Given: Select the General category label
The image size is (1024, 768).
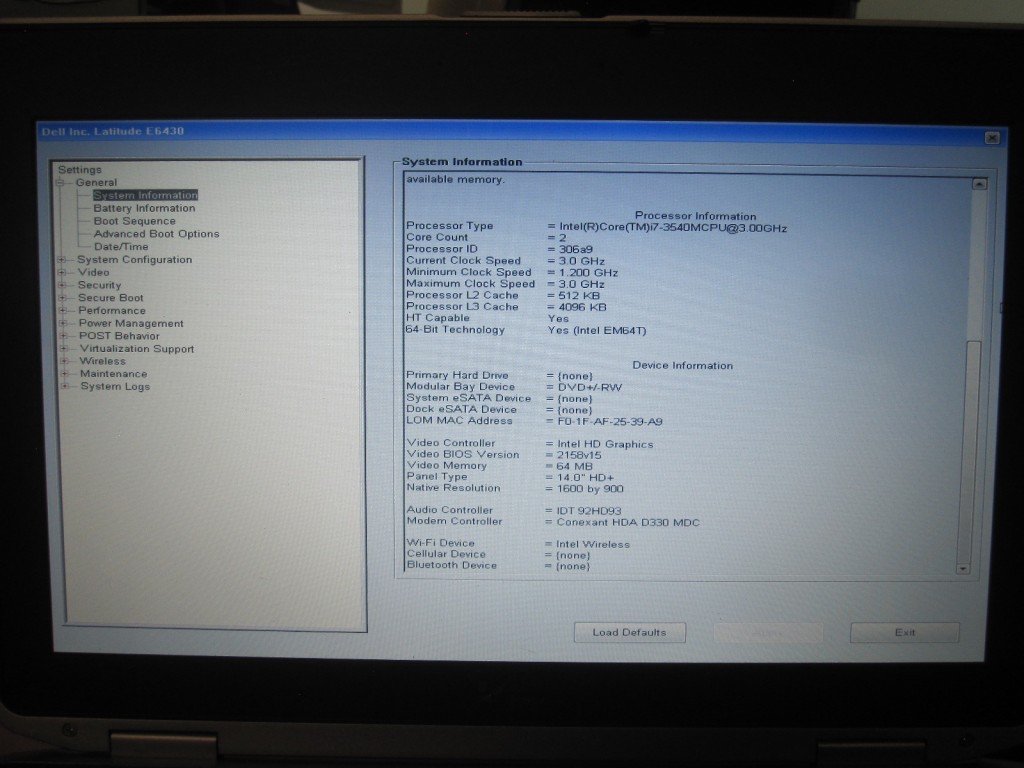Looking at the screenshot, I should pos(96,183).
